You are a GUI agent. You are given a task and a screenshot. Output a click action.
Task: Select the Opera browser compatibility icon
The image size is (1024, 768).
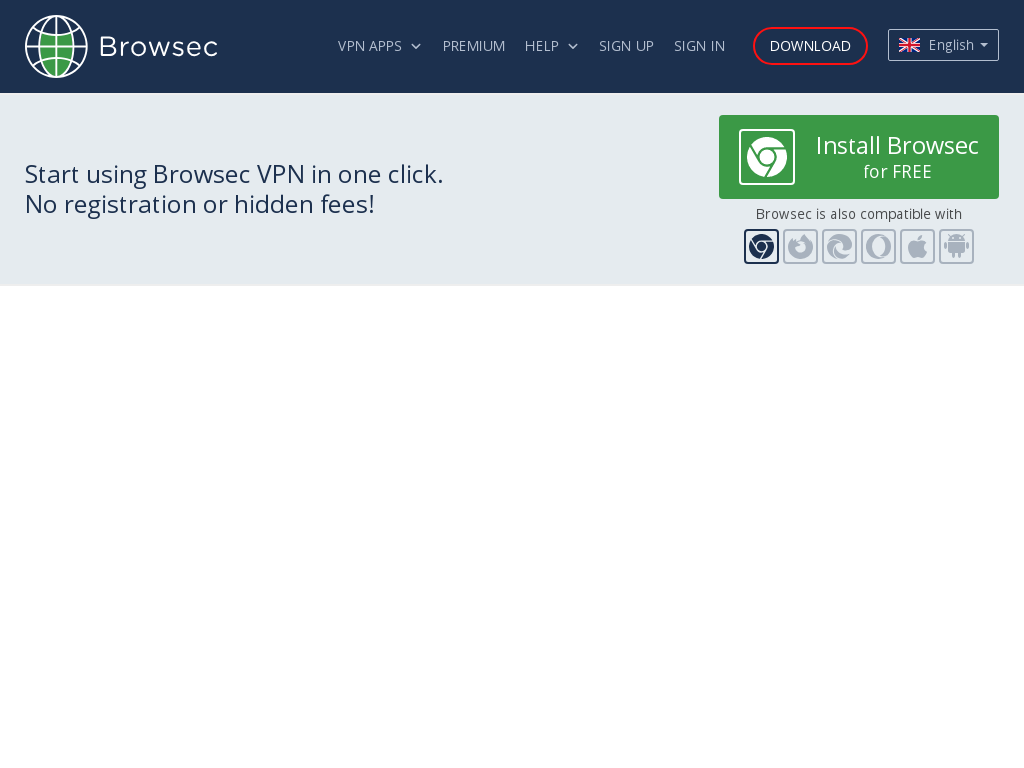pos(878,246)
